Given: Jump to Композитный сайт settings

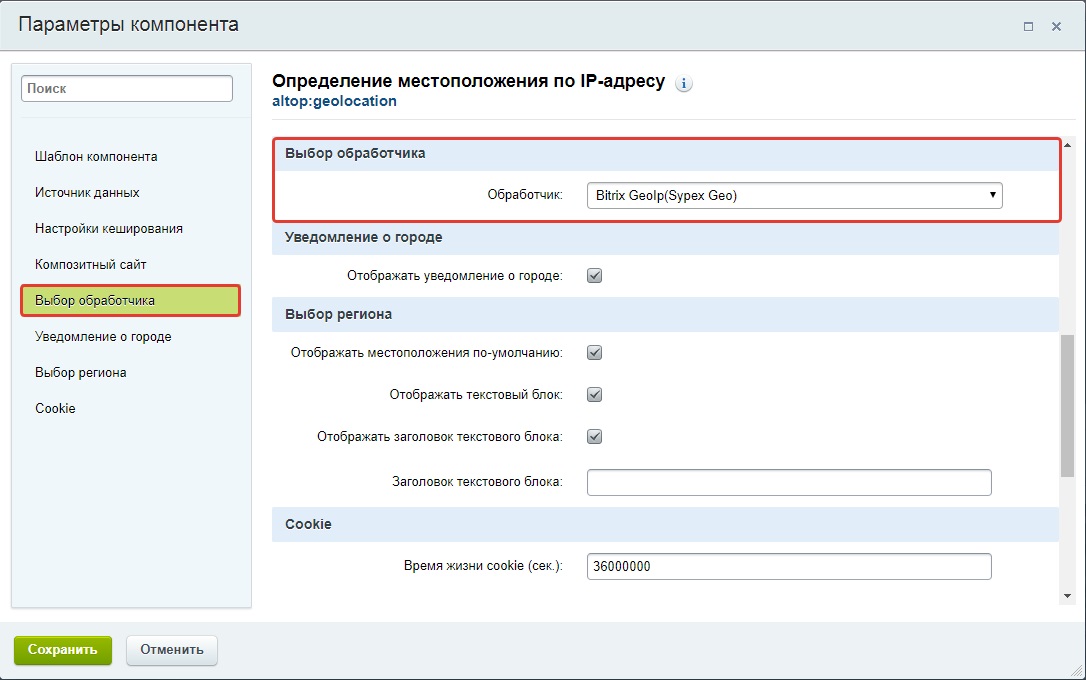Looking at the screenshot, I should (x=91, y=265).
